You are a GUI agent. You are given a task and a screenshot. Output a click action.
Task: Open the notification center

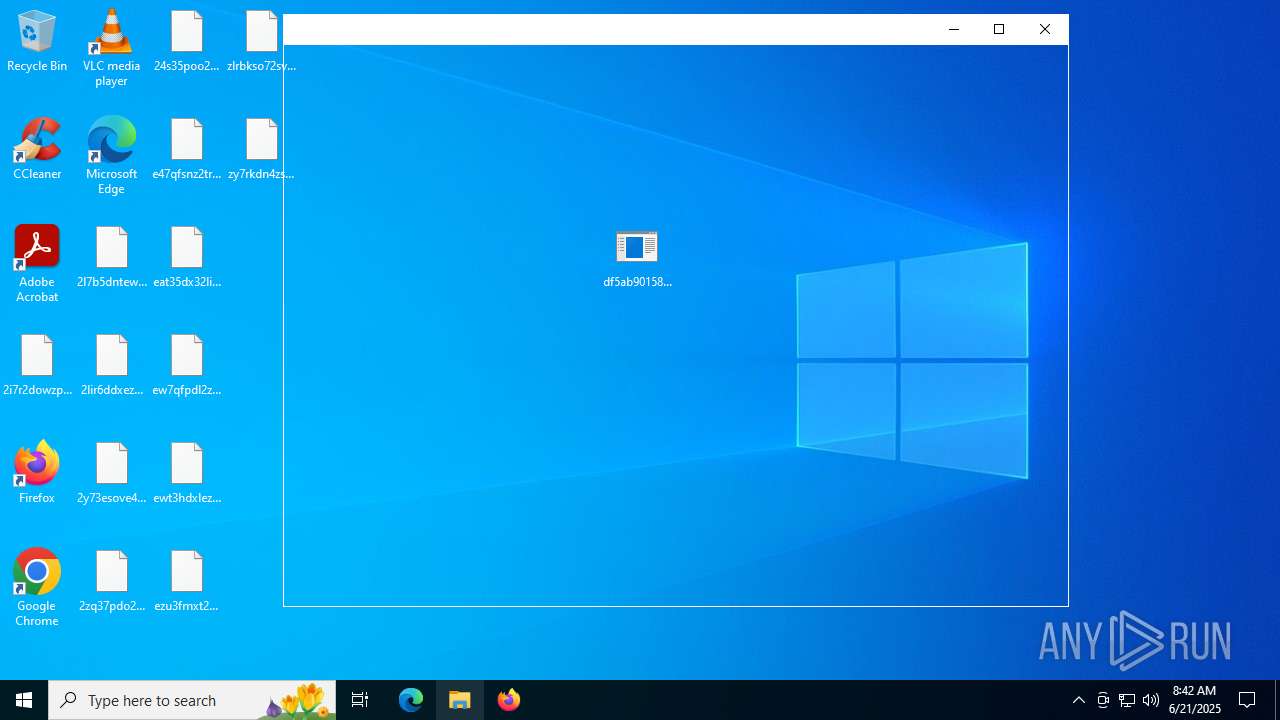coord(1247,700)
